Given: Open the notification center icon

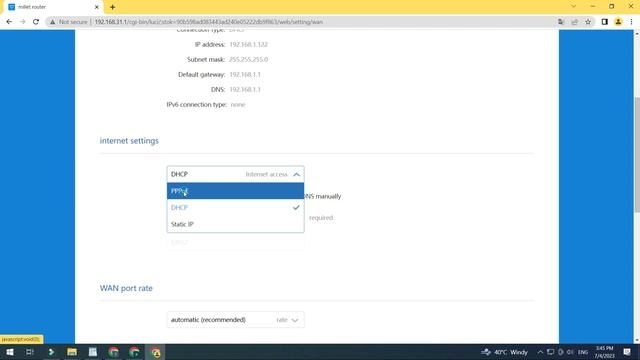Looking at the screenshot, I should click(x=627, y=352).
